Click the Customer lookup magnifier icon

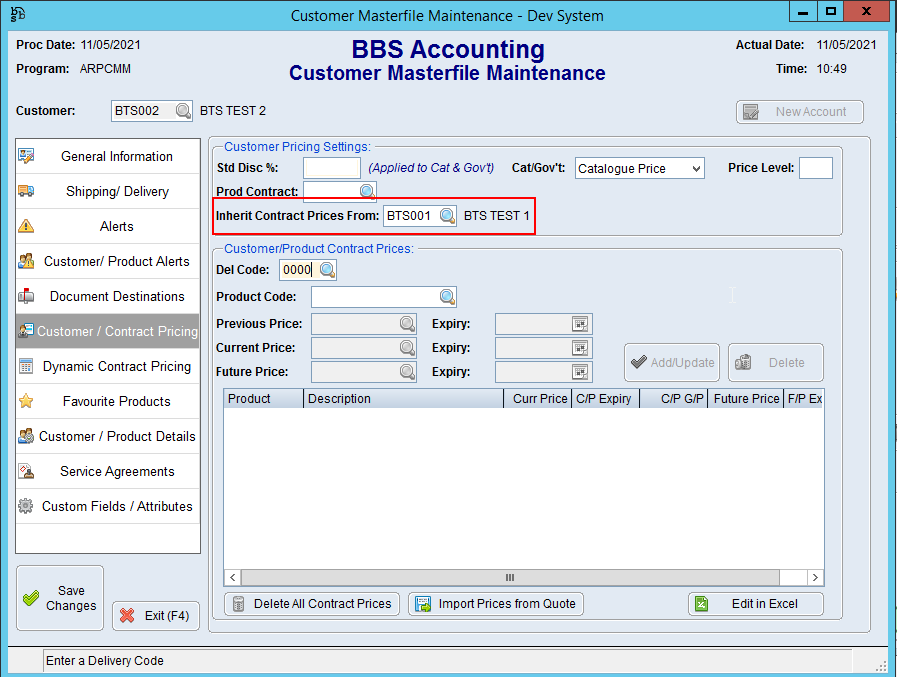coord(183,112)
